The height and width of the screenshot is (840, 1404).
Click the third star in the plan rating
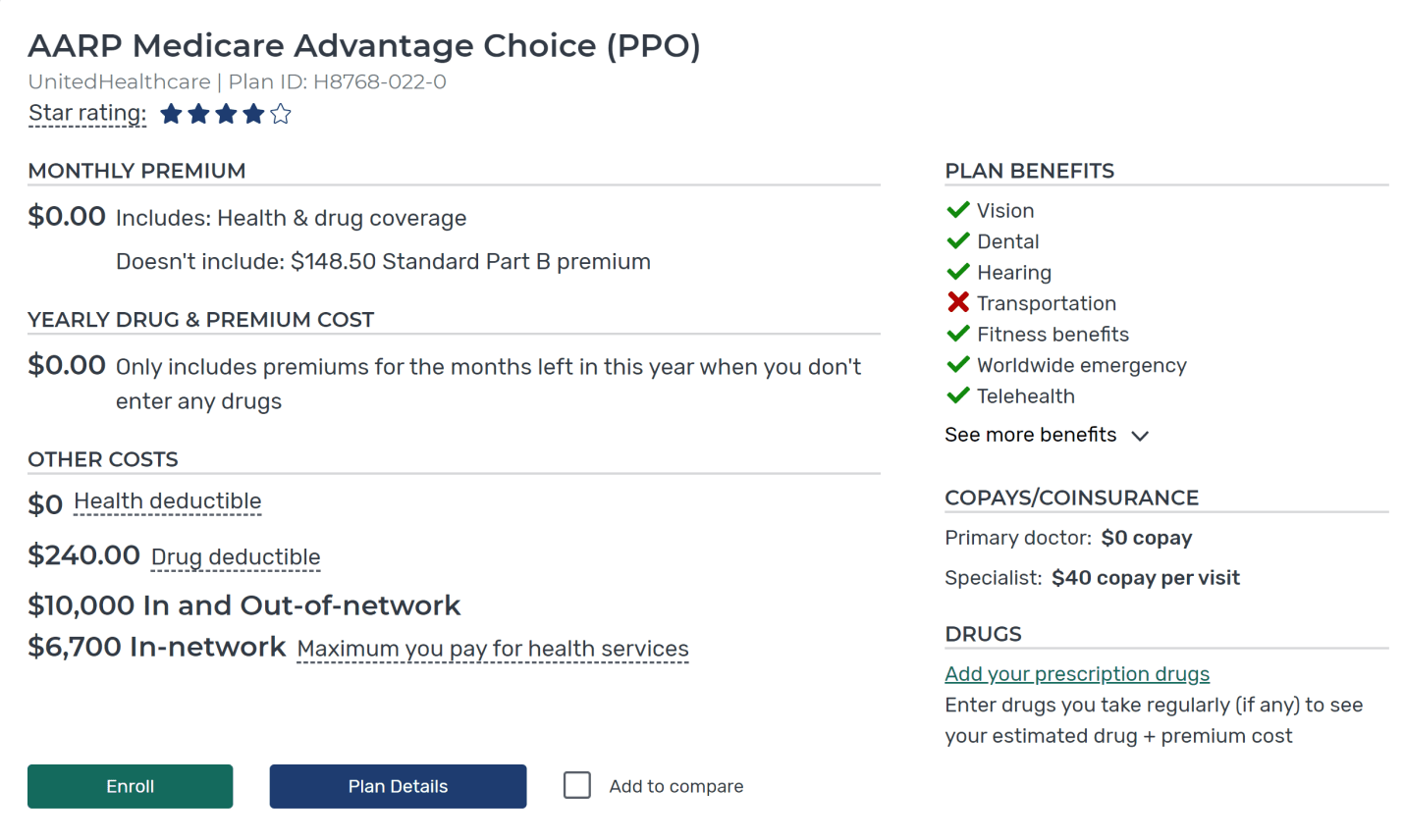point(226,114)
